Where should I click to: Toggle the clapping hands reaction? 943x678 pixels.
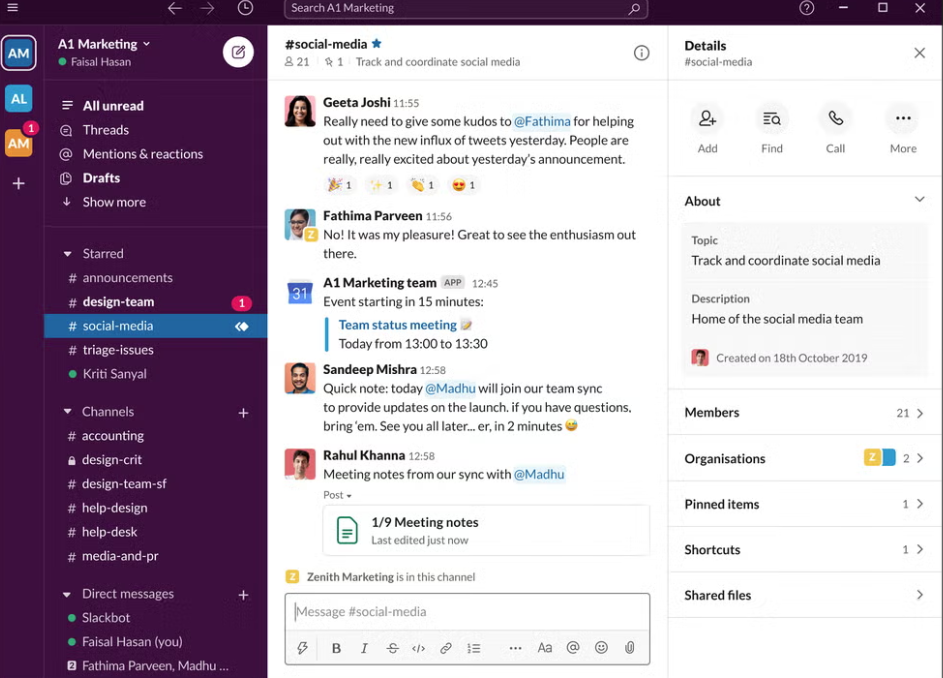point(422,185)
